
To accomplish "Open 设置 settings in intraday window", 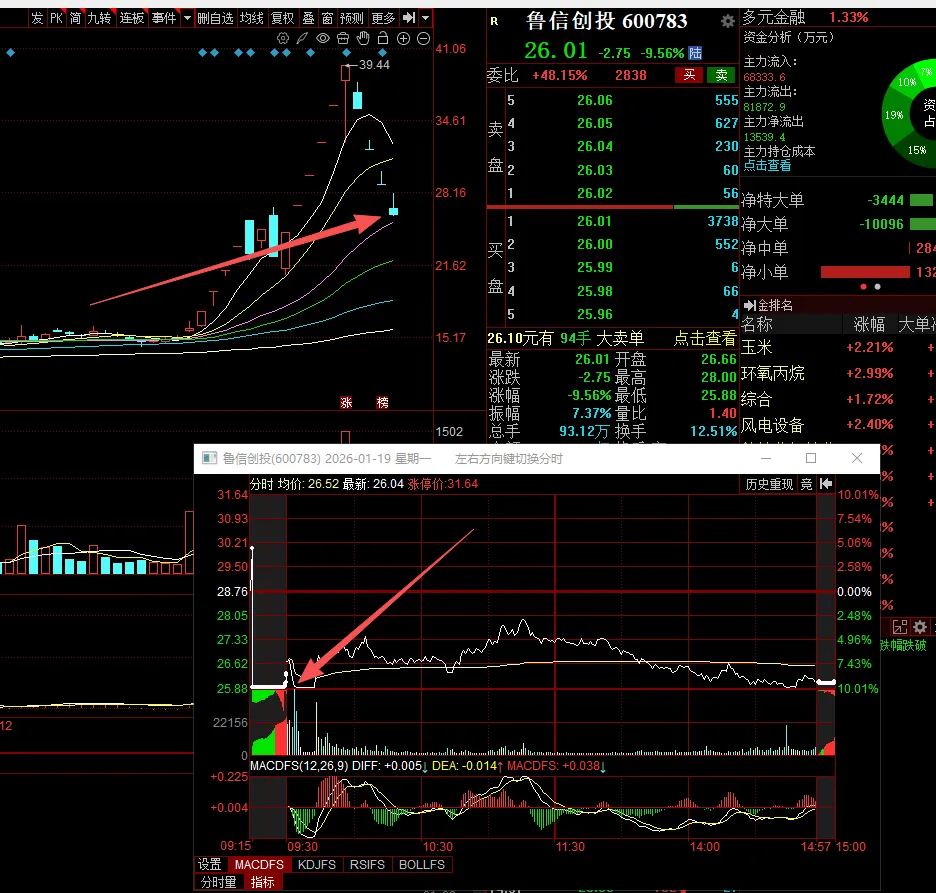I will (x=210, y=864).
